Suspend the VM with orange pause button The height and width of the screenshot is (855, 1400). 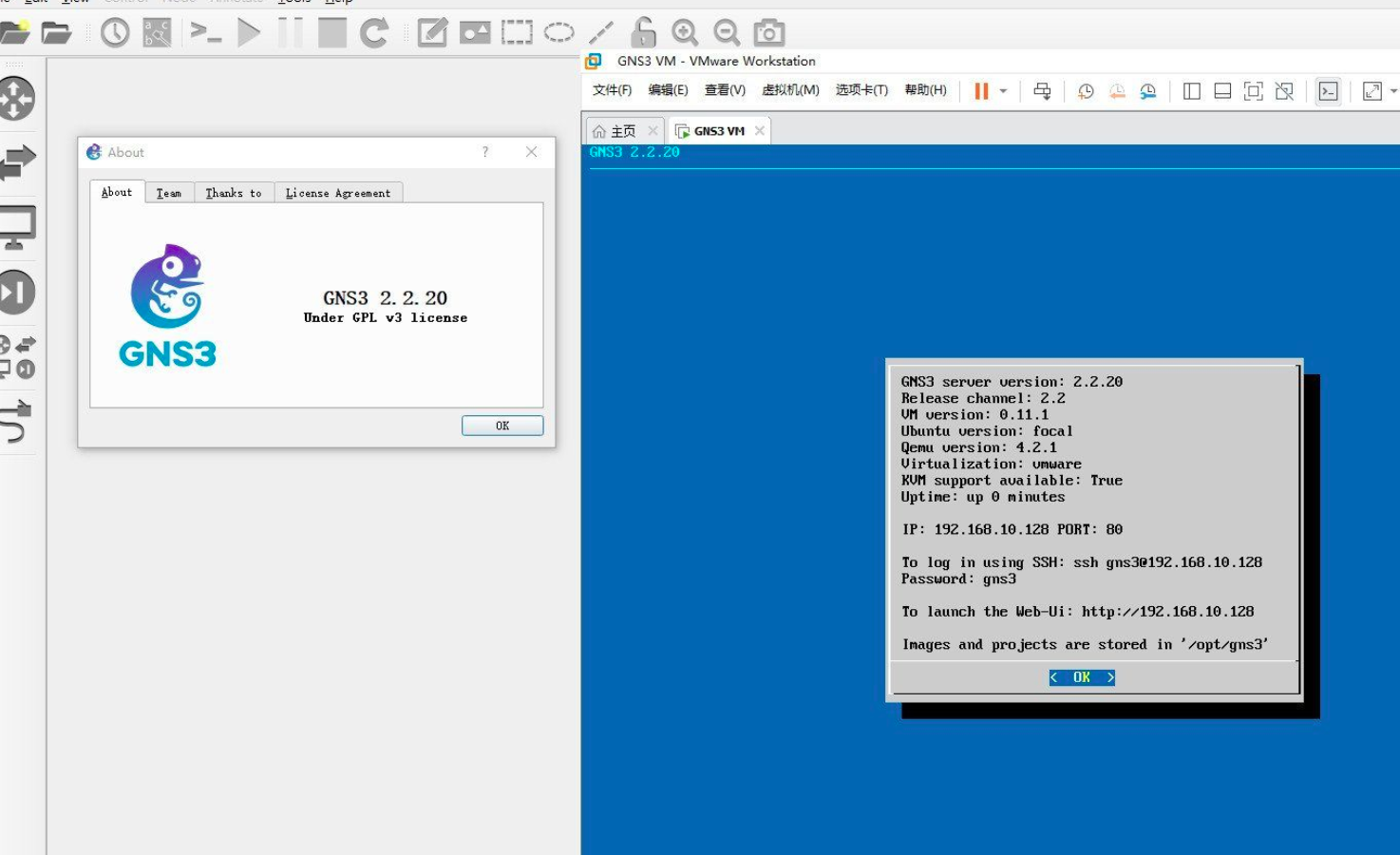click(x=981, y=91)
